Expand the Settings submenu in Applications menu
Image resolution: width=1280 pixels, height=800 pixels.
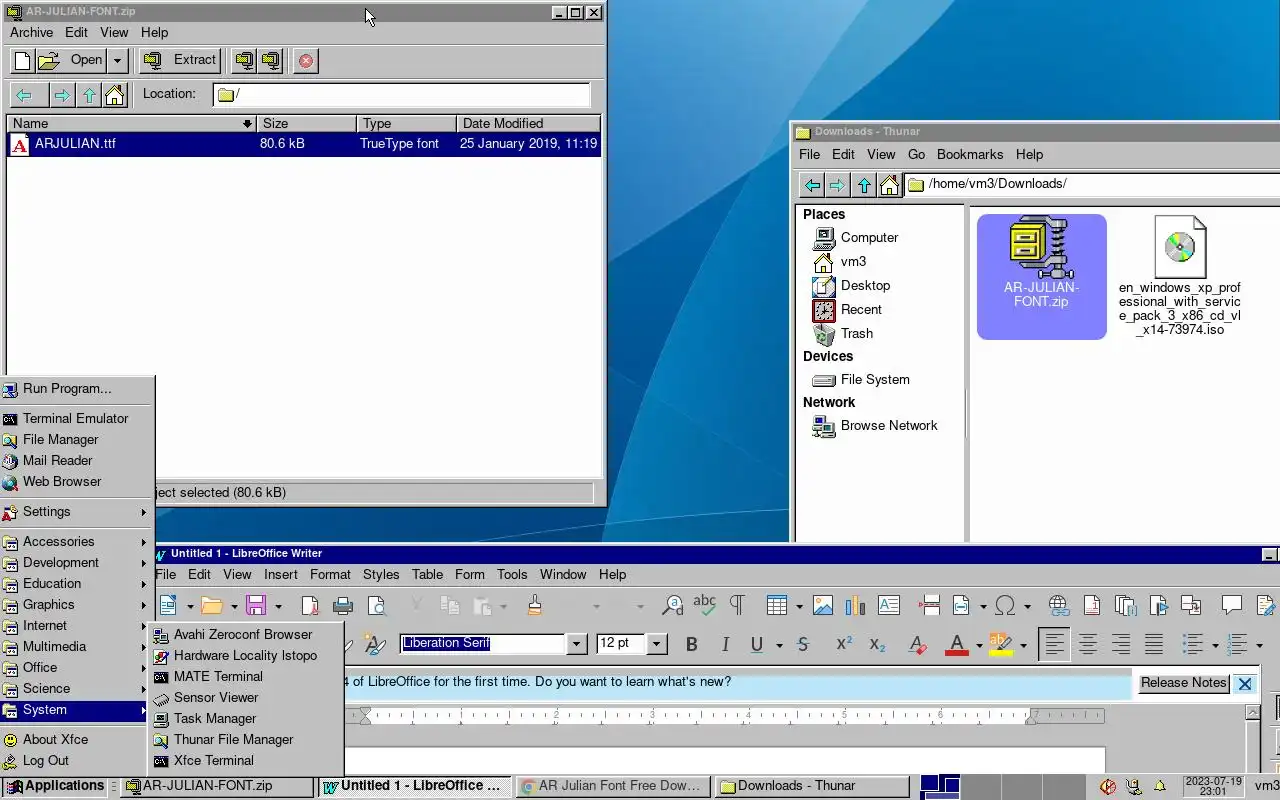click(77, 512)
